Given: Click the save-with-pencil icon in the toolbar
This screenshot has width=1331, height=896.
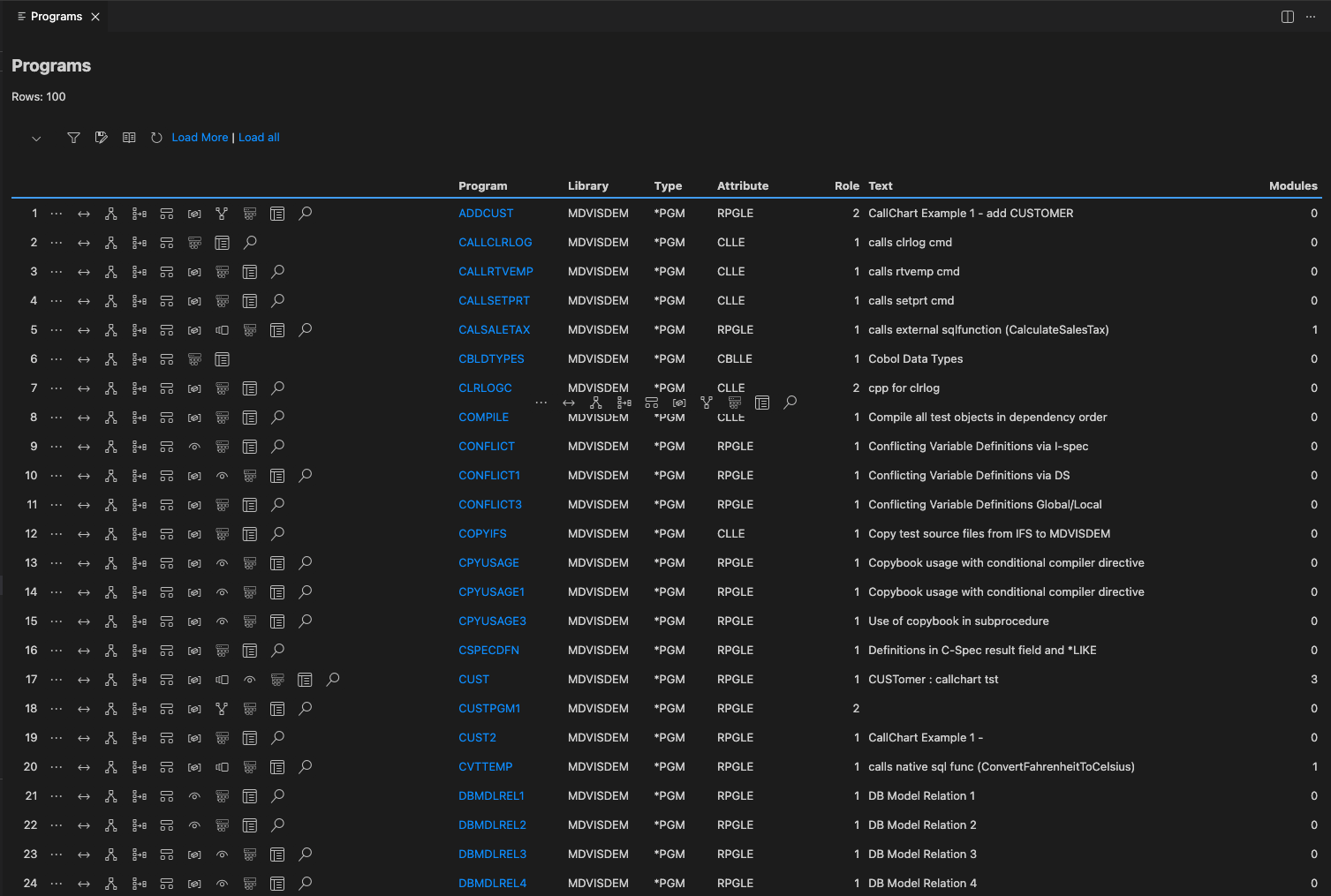Looking at the screenshot, I should pyautogui.click(x=102, y=138).
